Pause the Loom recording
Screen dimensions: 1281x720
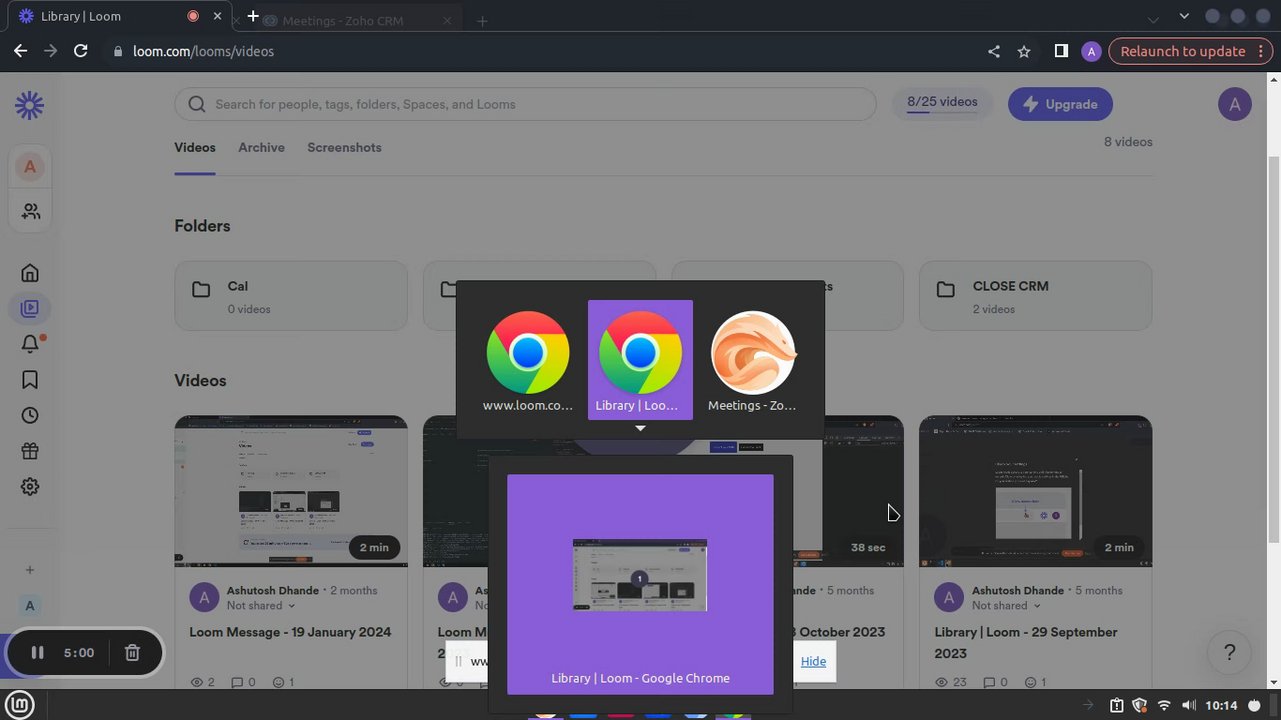[37, 653]
